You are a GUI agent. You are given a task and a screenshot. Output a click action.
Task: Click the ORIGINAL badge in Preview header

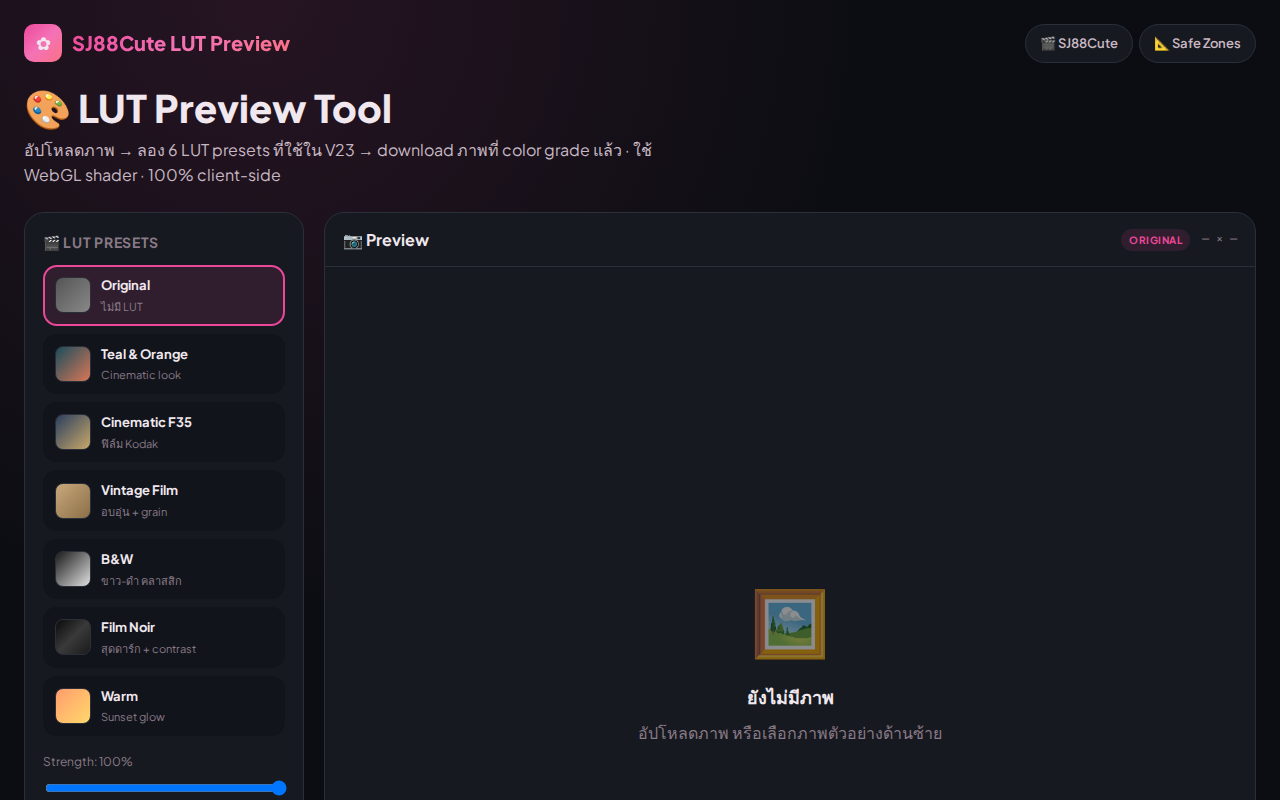point(1156,240)
